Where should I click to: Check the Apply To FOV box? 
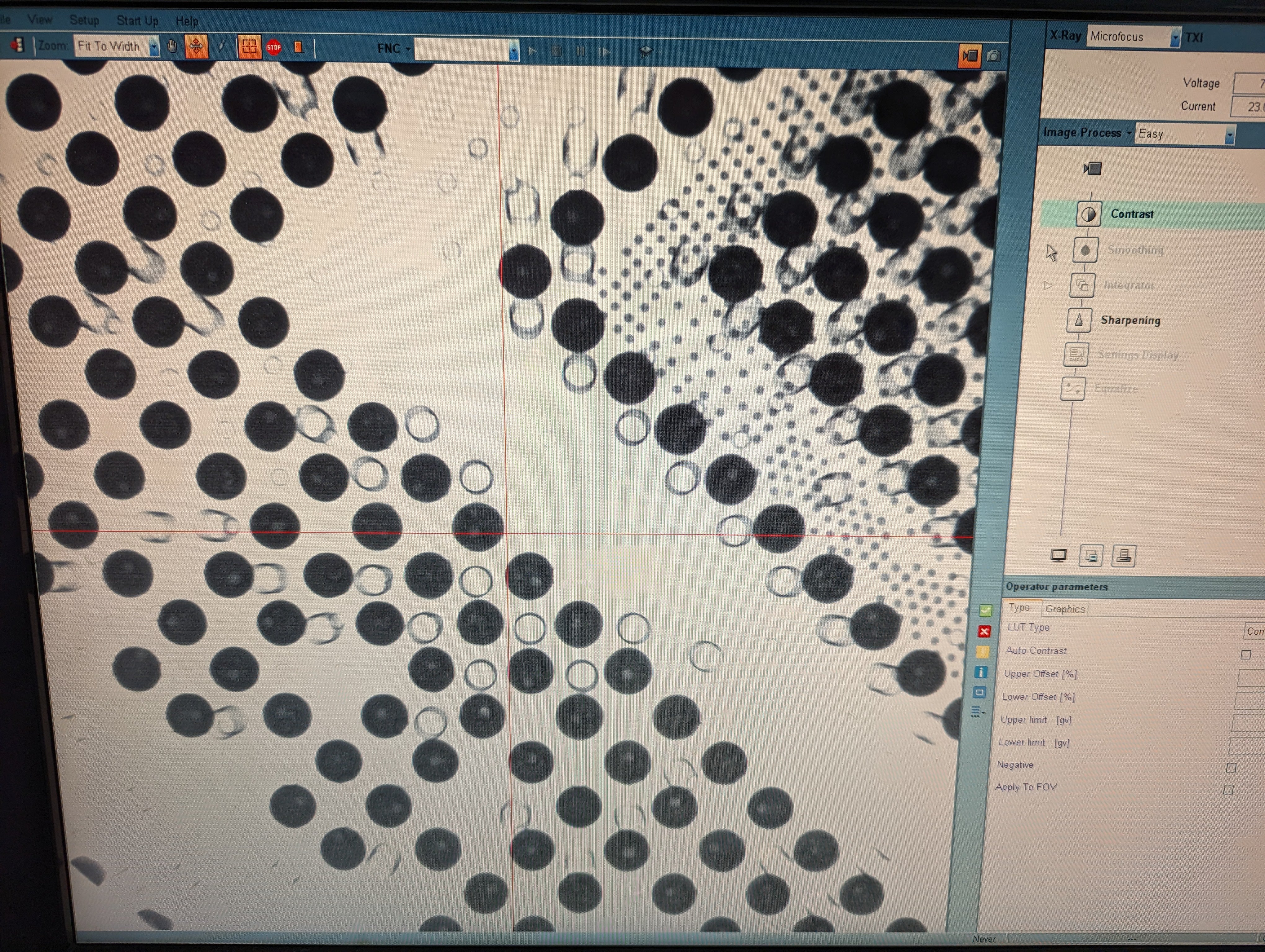coord(1228,790)
